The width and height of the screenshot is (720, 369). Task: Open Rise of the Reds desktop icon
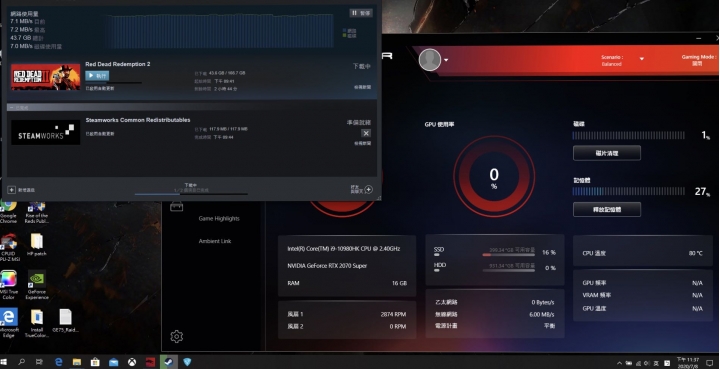(37, 212)
